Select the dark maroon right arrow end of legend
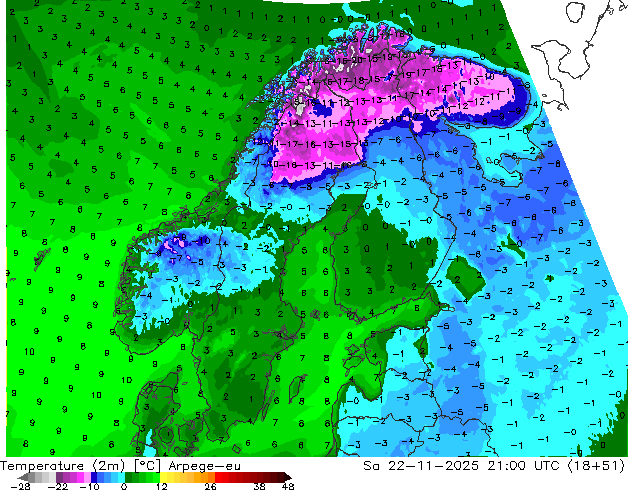 [x=288, y=477]
